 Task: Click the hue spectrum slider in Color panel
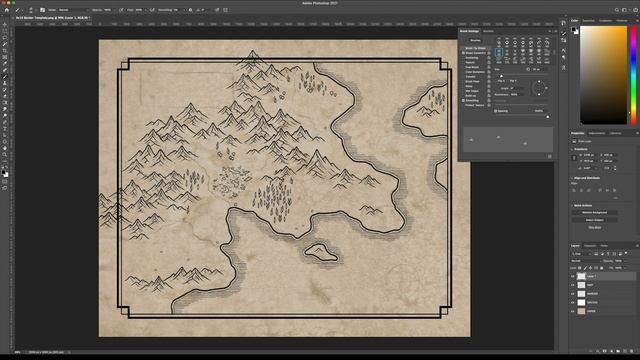click(x=634, y=76)
